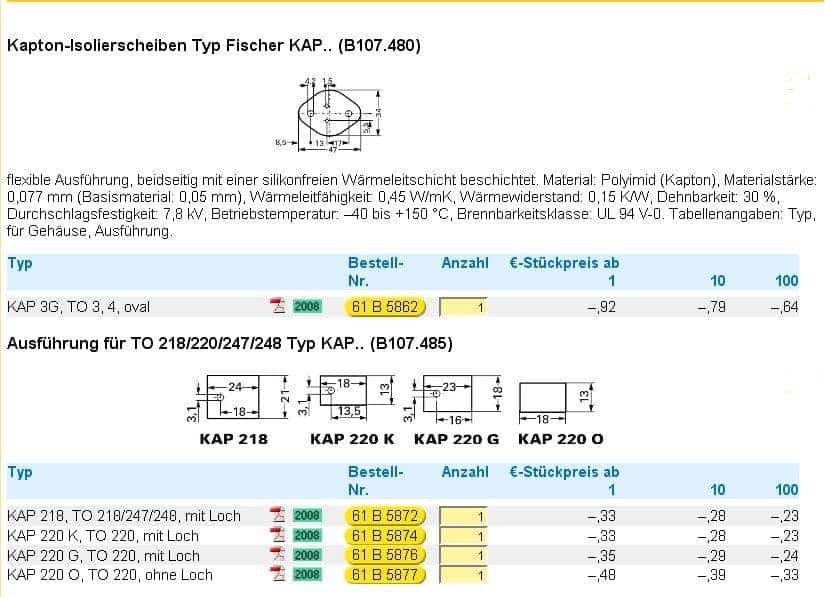Image resolution: width=825 pixels, height=597 pixels.
Task: Order item number 61 B 5862
Action: pyautogui.click(x=385, y=307)
